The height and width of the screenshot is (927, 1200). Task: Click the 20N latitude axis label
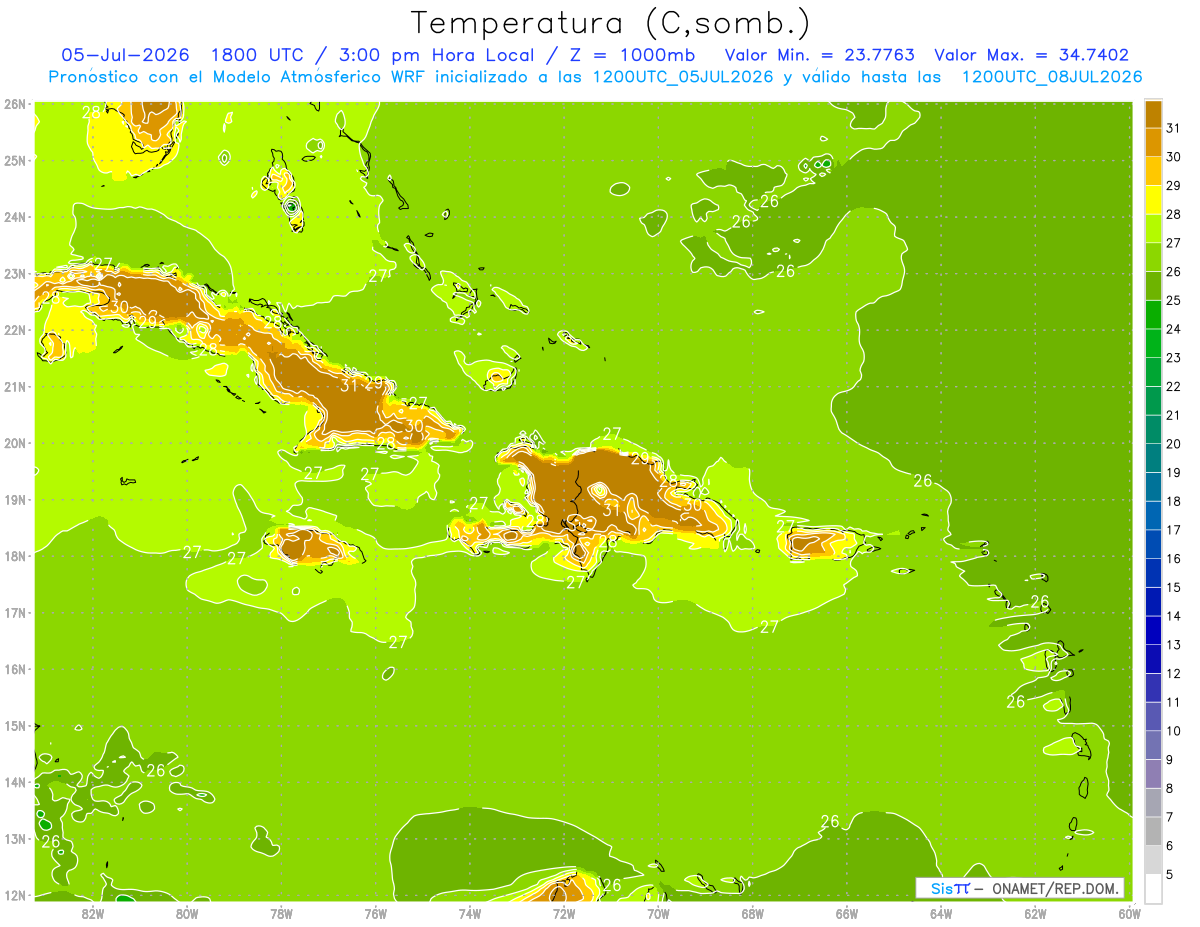tap(15, 443)
